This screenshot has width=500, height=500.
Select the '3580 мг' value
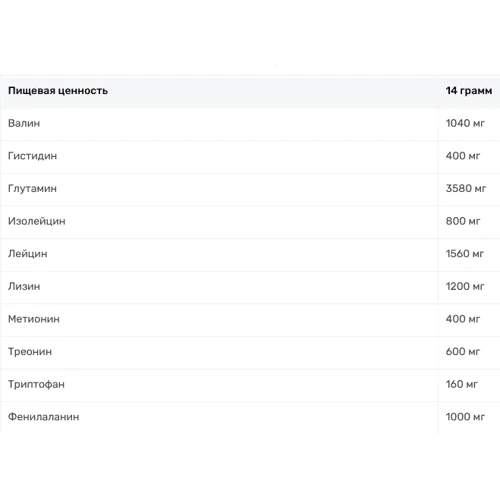point(466,189)
